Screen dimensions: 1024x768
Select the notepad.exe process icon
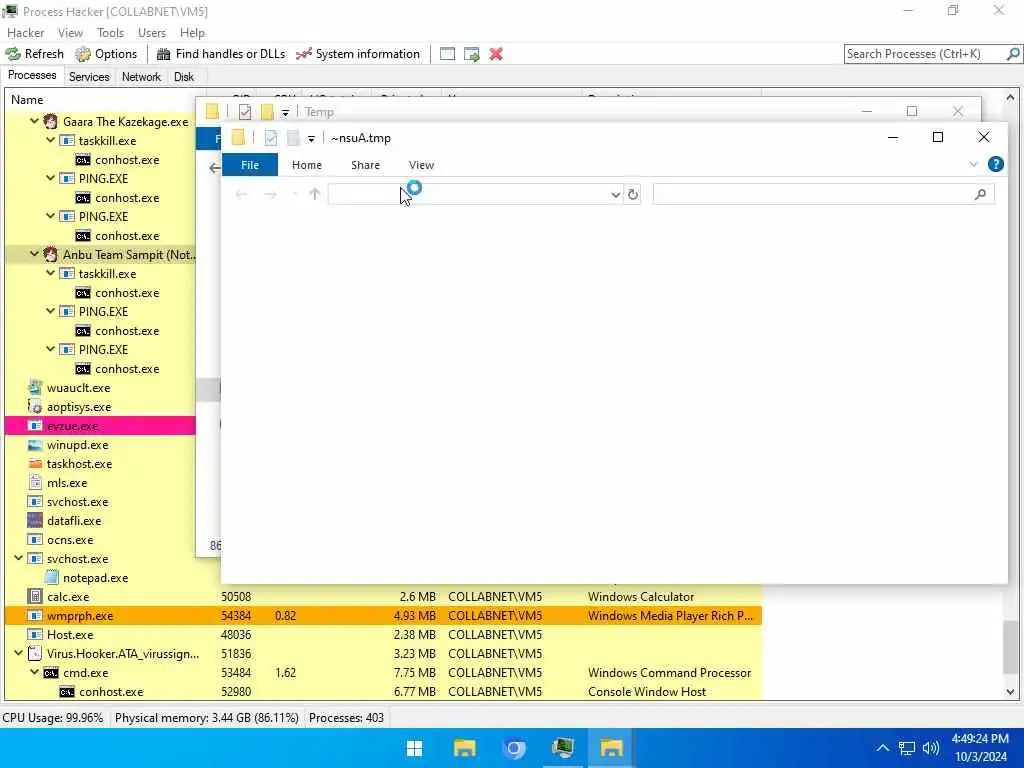tap(51, 577)
